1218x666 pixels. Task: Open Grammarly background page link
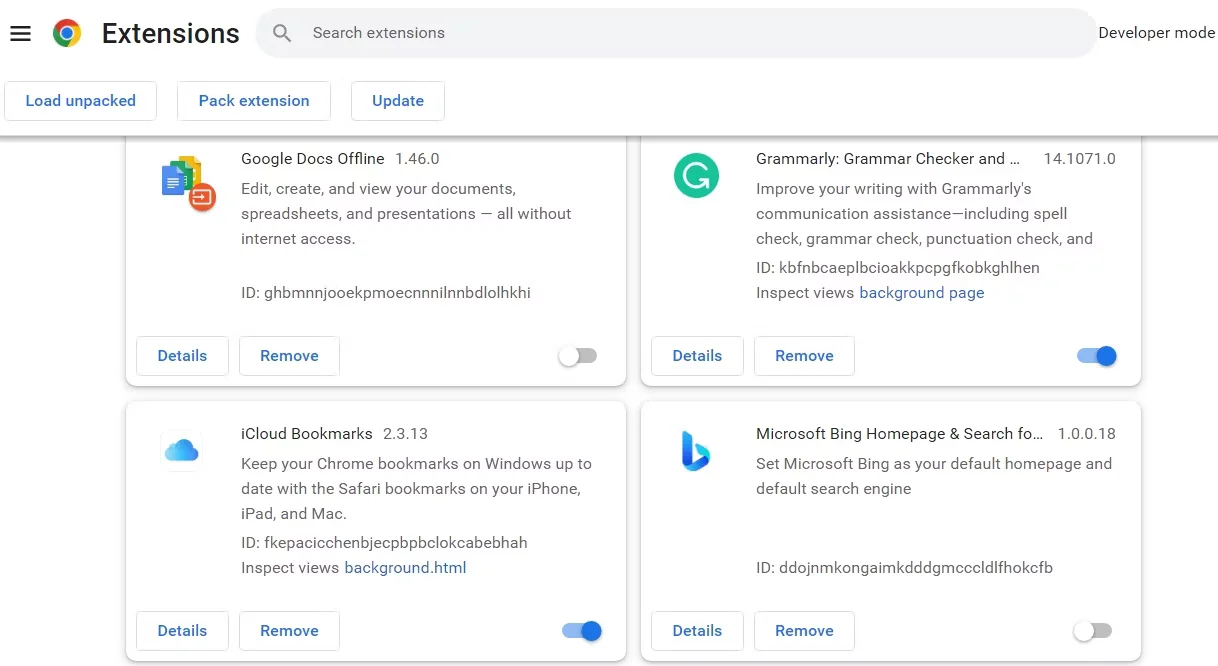coord(921,293)
